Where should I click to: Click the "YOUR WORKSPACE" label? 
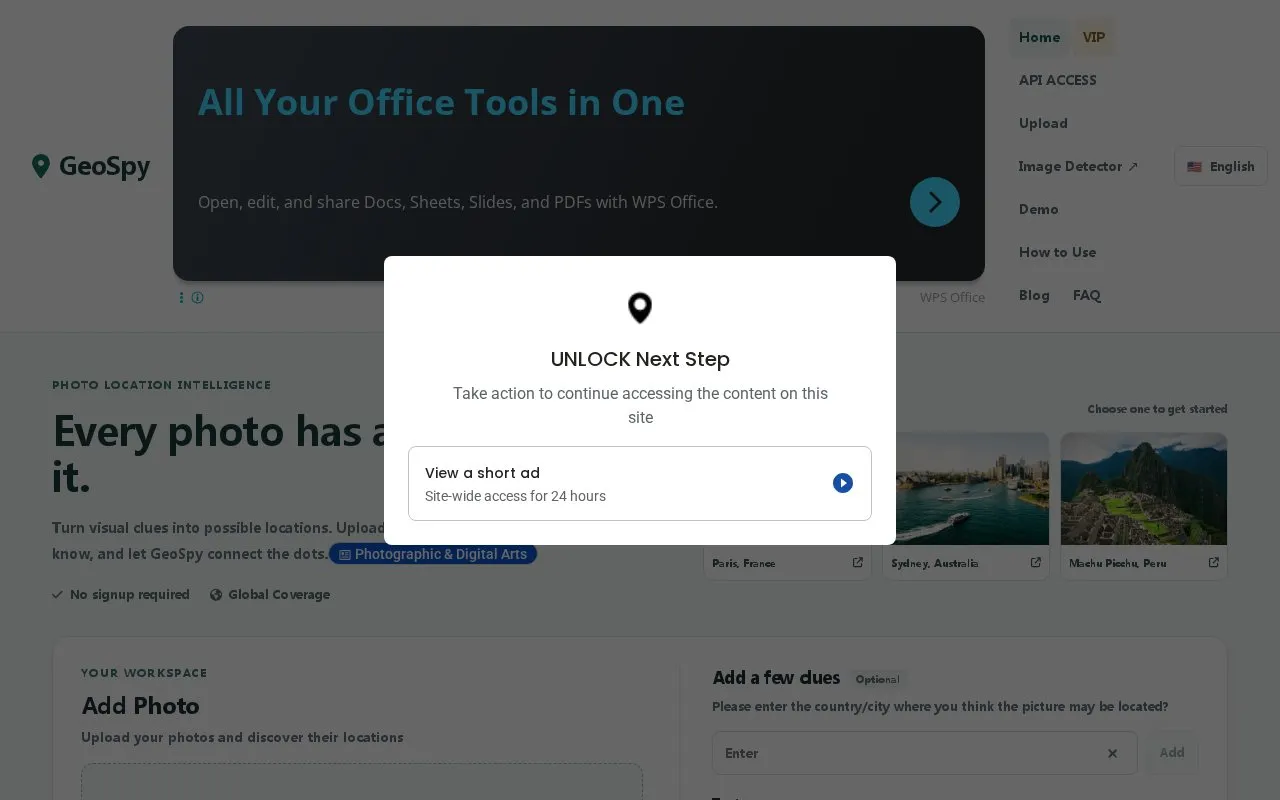[145, 673]
